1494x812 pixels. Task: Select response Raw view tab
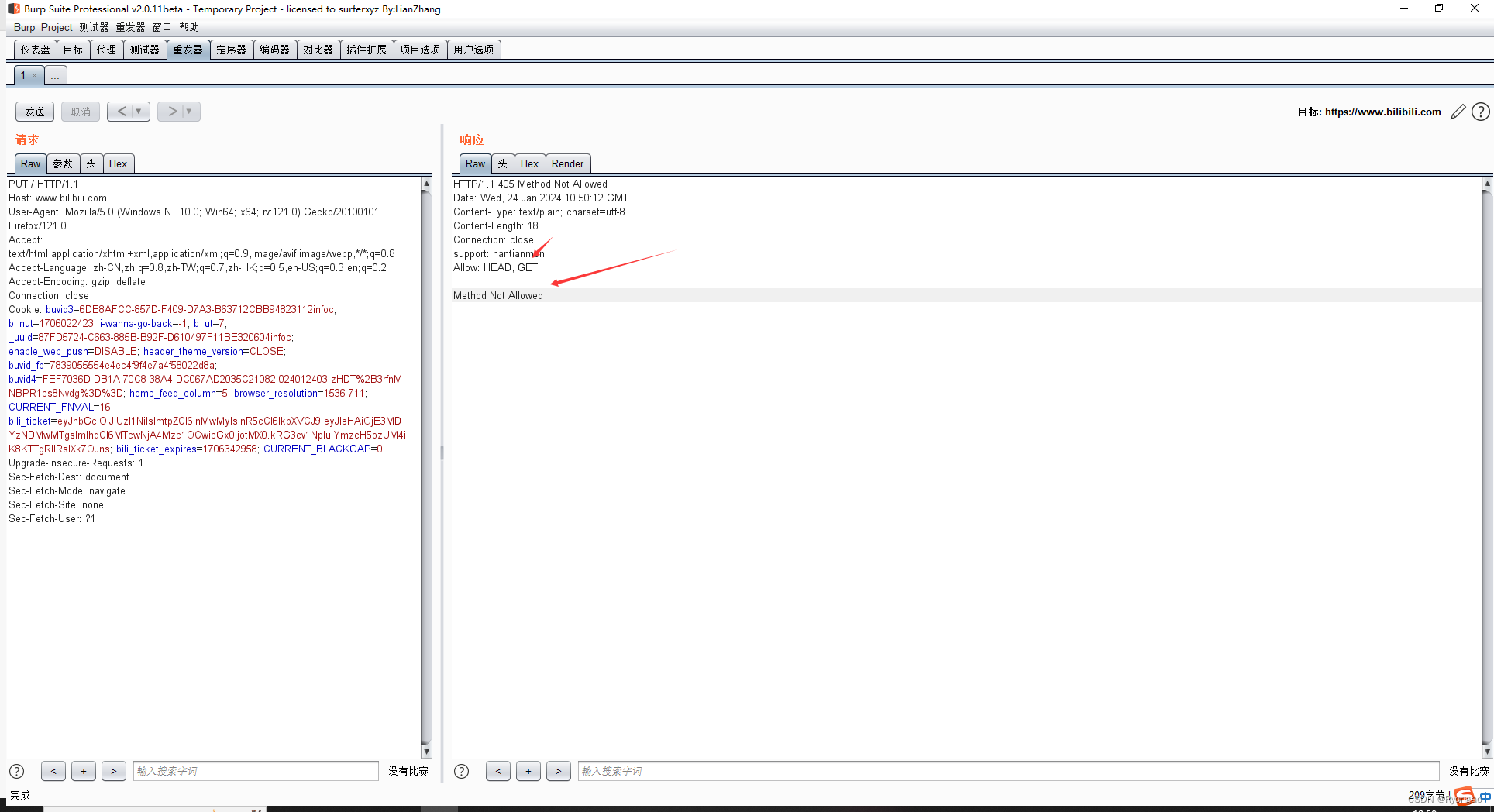pyautogui.click(x=476, y=163)
